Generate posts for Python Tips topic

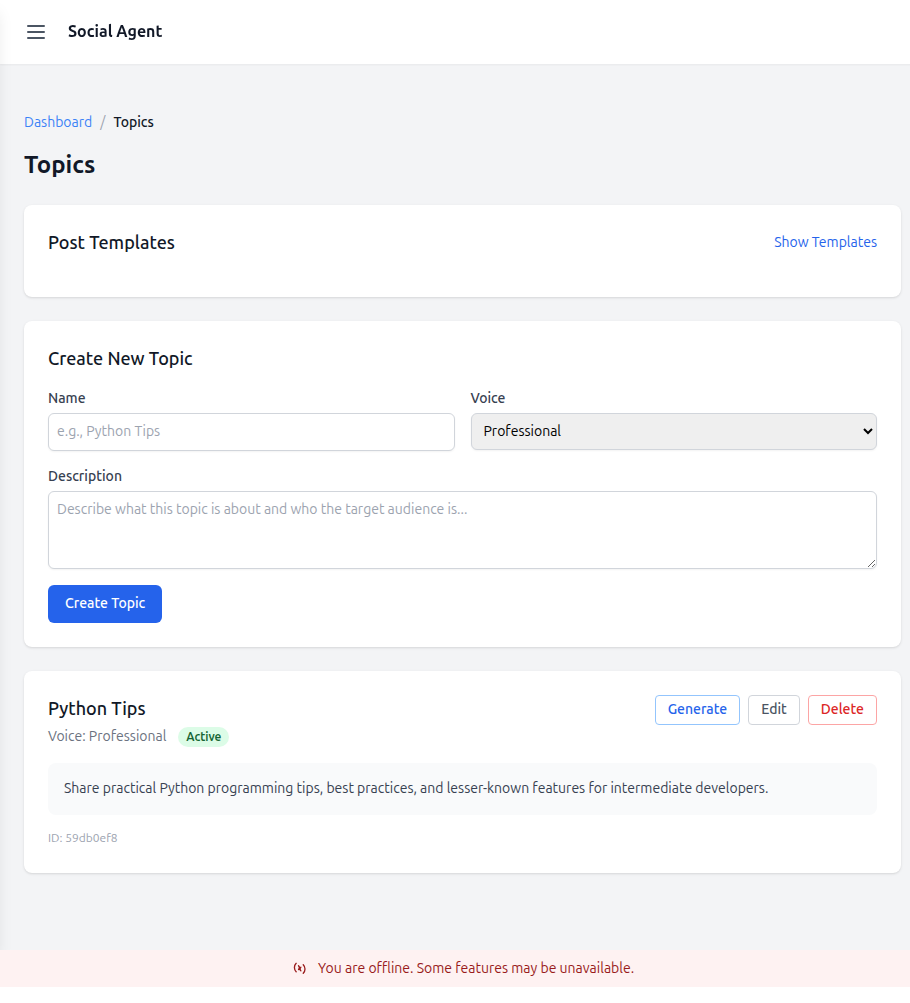click(697, 709)
